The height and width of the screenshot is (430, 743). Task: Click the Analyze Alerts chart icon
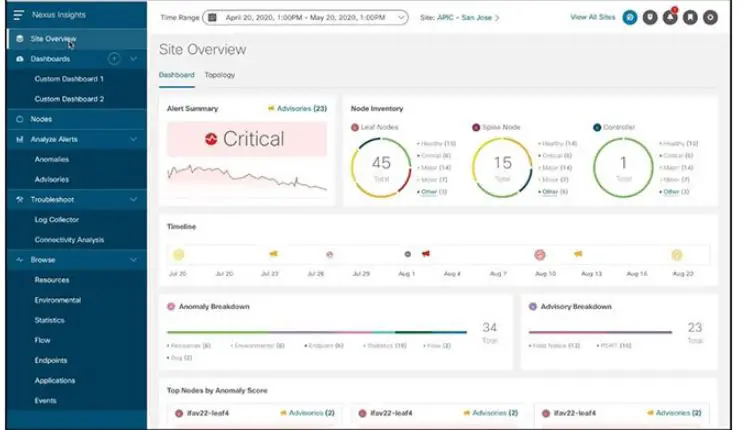(20, 139)
